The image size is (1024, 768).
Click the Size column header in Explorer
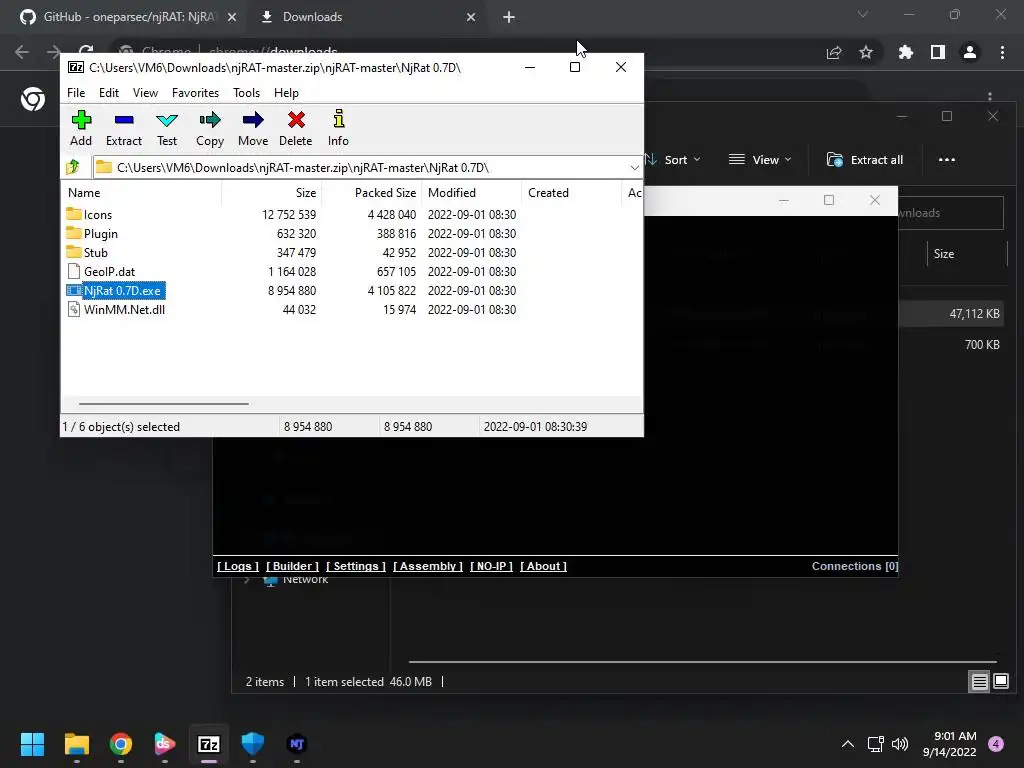(944, 254)
